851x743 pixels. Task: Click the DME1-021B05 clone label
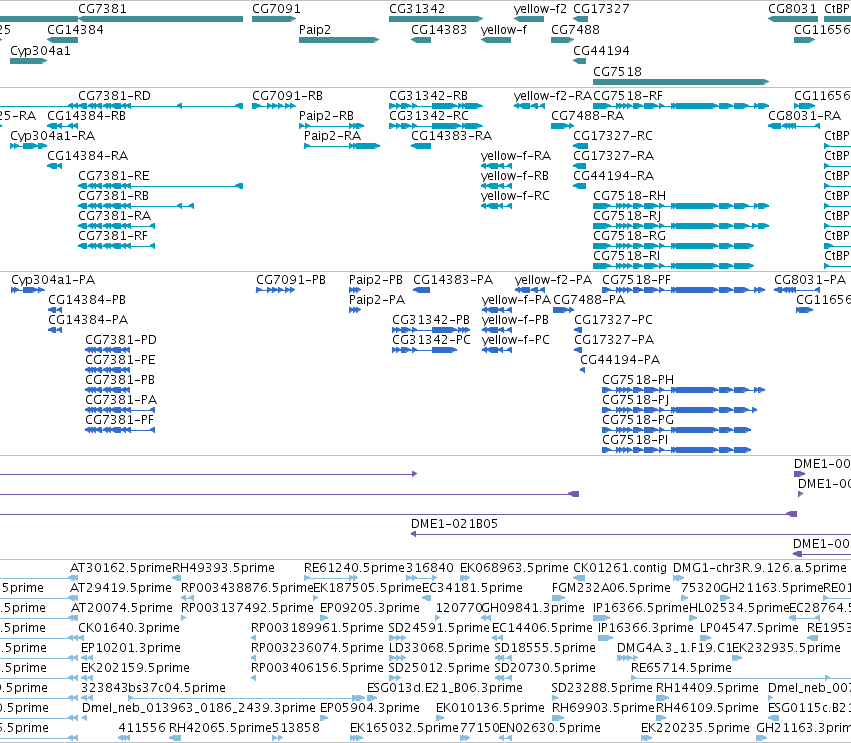coord(454,524)
